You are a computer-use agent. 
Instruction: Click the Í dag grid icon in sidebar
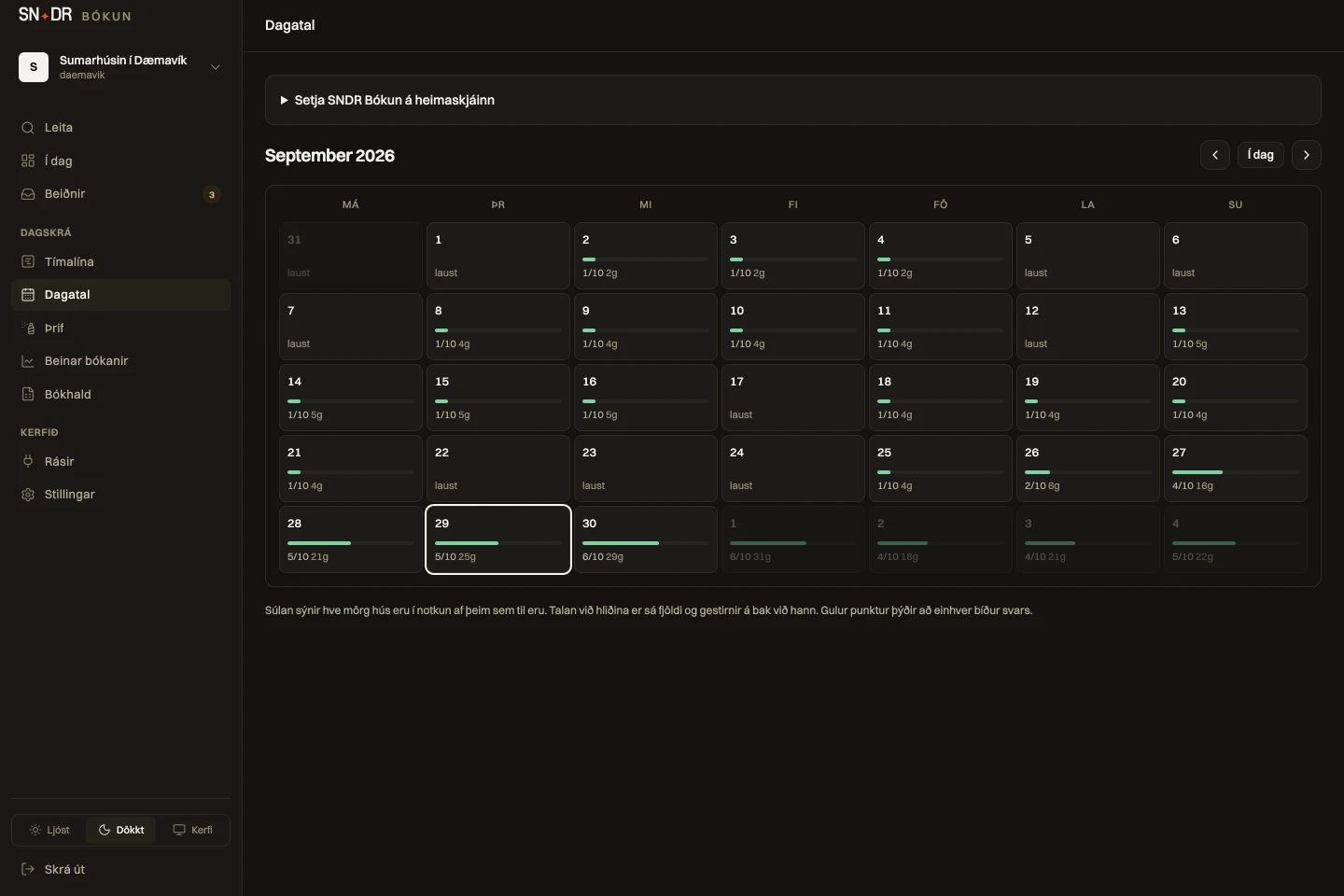pos(28,161)
